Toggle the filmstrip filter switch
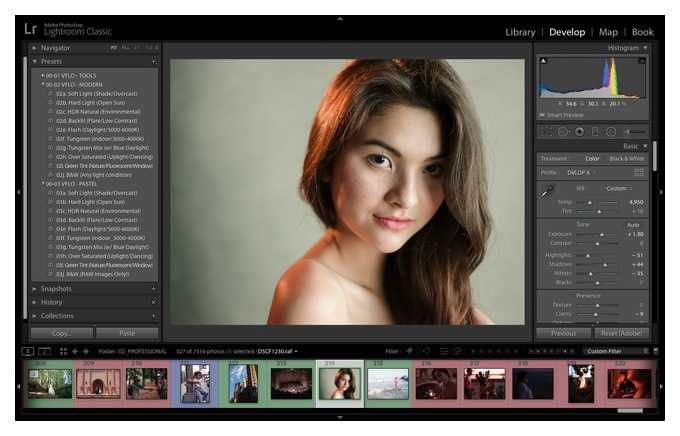Screen dimensions: 680x436 656,351
